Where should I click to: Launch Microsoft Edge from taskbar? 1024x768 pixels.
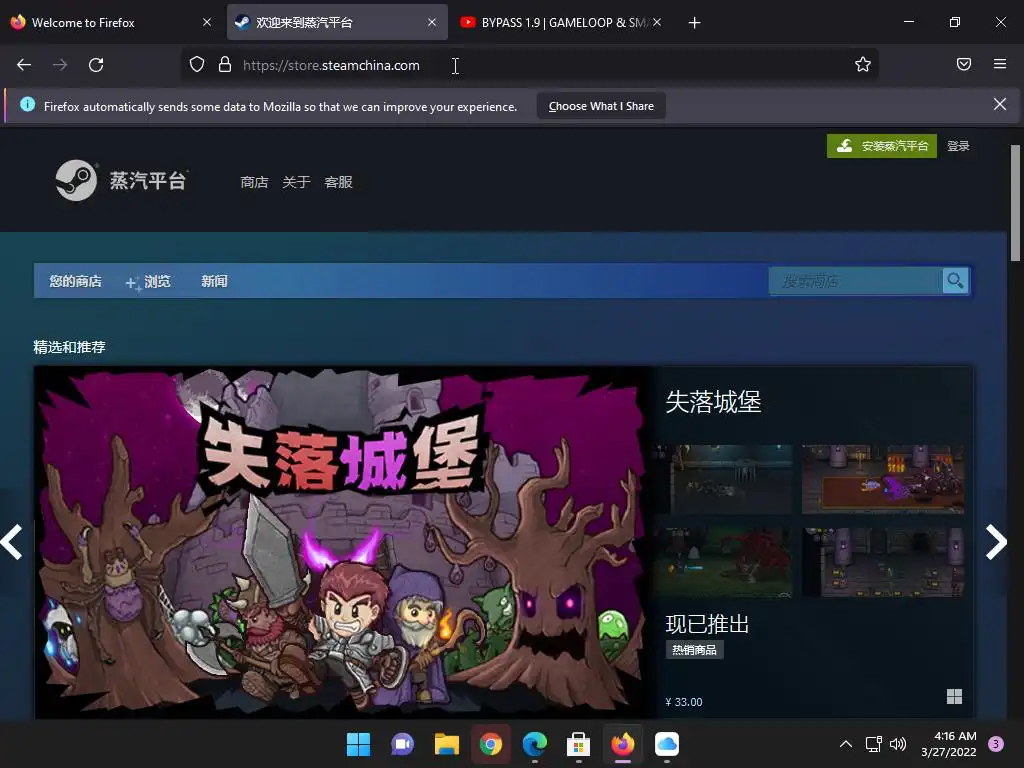[x=535, y=744]
